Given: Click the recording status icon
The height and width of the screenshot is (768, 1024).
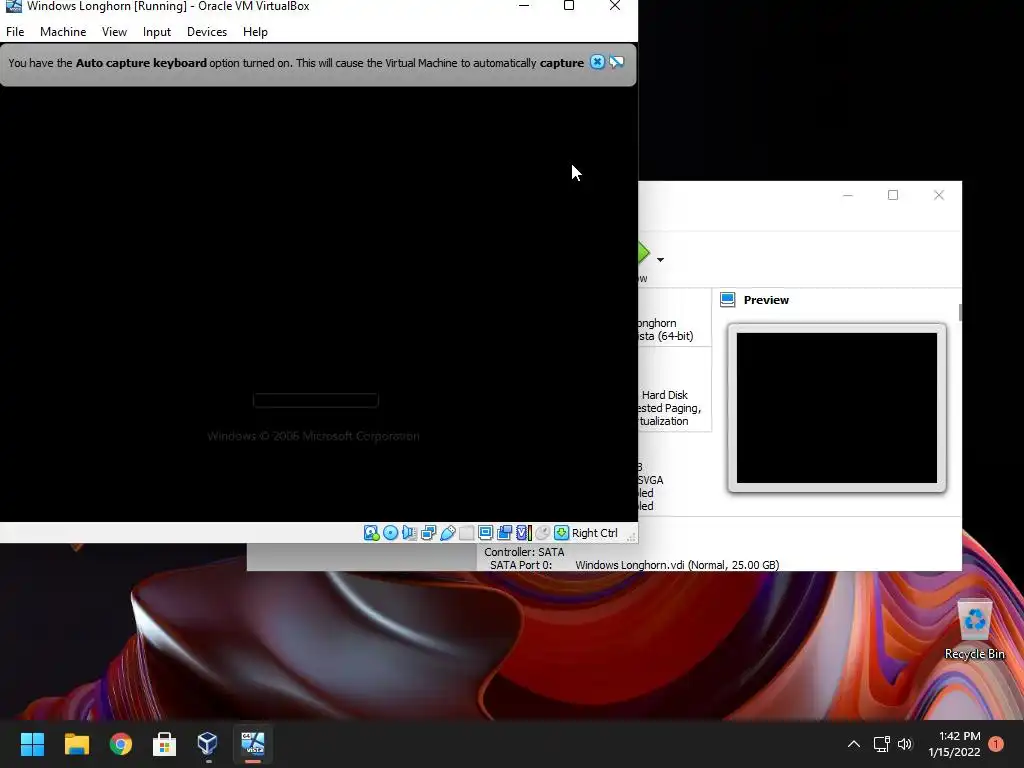Looking at the screenshot, I should point(504,533).
